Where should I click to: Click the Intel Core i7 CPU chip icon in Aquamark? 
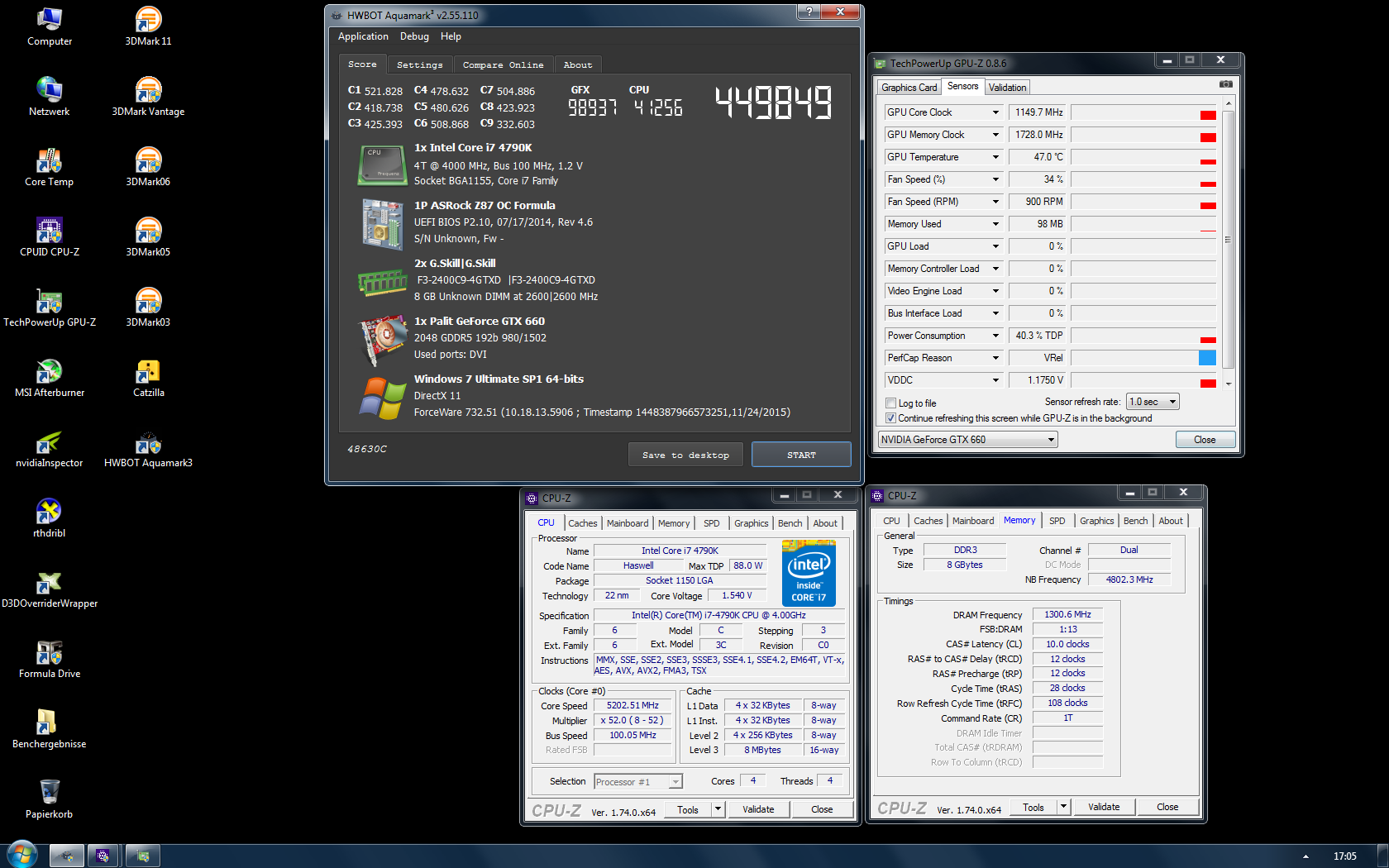(382, 165)
